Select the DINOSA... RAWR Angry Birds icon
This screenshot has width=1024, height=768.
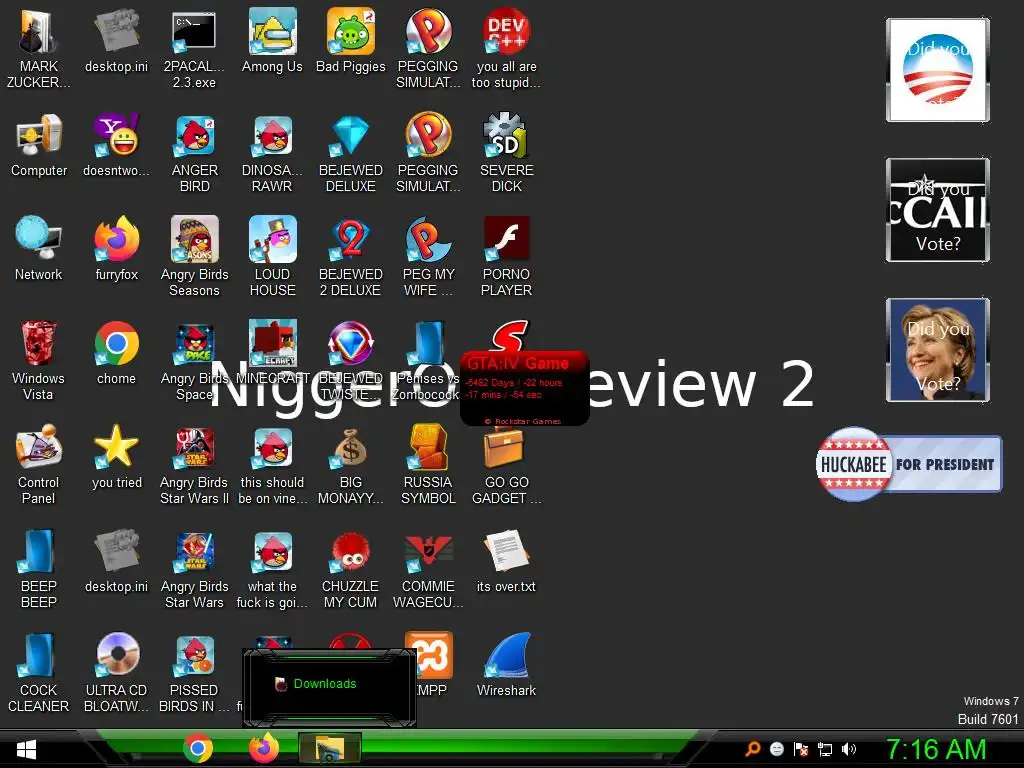(x=272, y=153)
